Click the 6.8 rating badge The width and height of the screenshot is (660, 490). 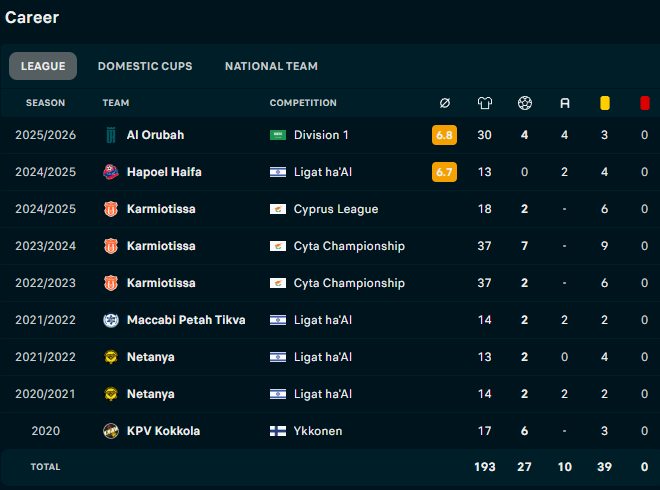pyautogui.click(x=444, y=135)
